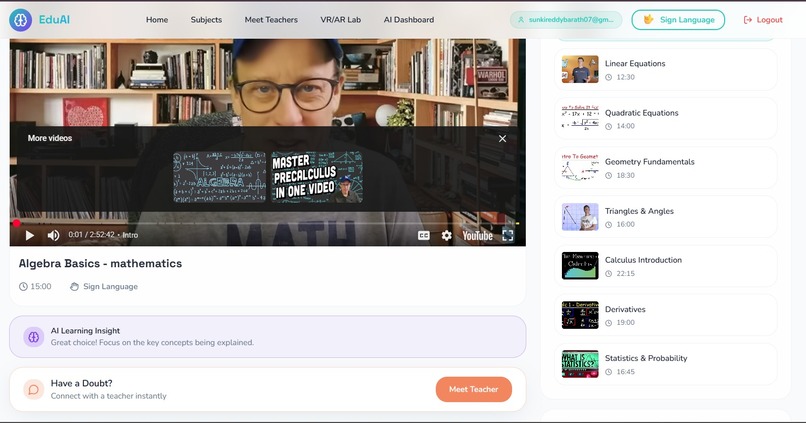Click the Sign Language label under the video title
The width and height of the screenshot is (806, 423).
click(x=111, y=287)
